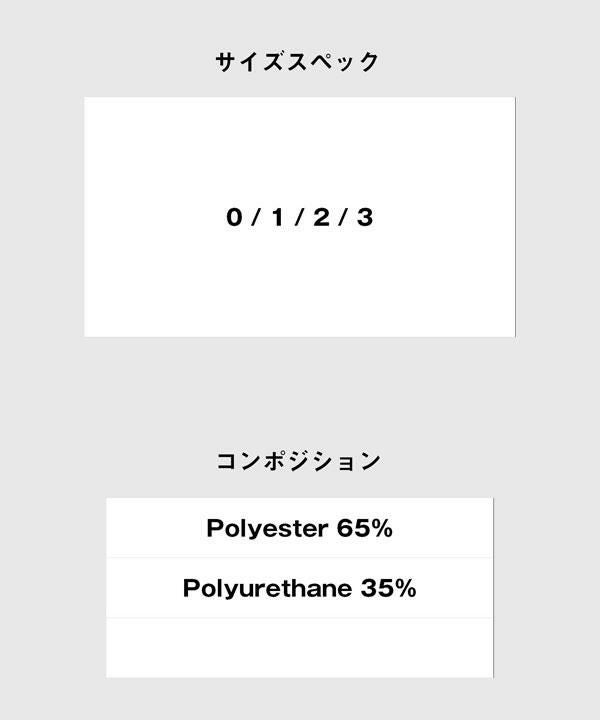
Task: Click the slash between sizes 2 and 3
Action: pyautogui.click(x=343, y=217)
